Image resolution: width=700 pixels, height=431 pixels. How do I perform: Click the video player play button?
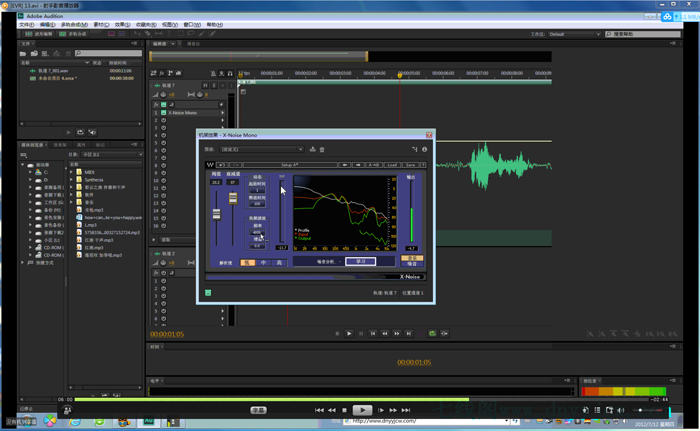362,410
